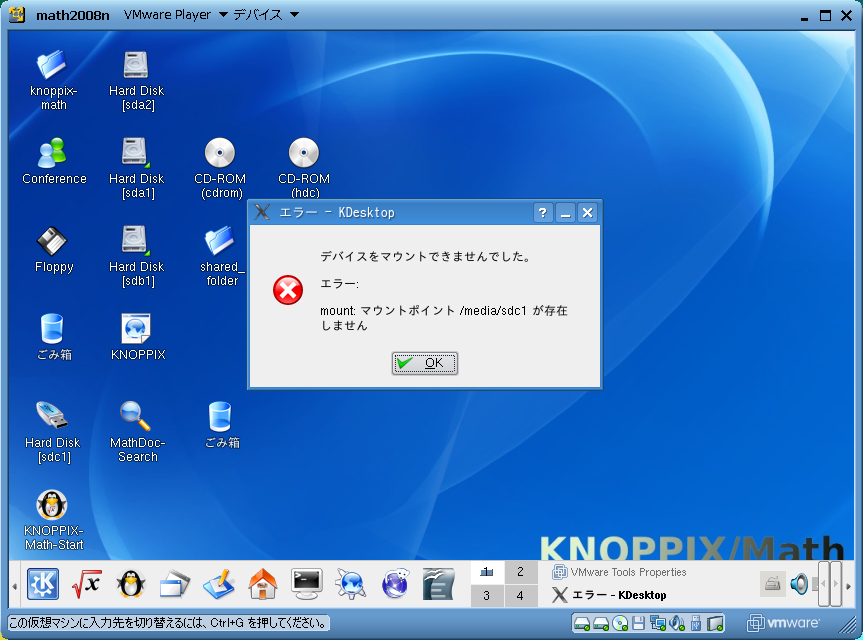Click the ごみ箱 icon right of MathDoc-Search
Viewport: 863px width, 640px height.
[x=220, y=417]
